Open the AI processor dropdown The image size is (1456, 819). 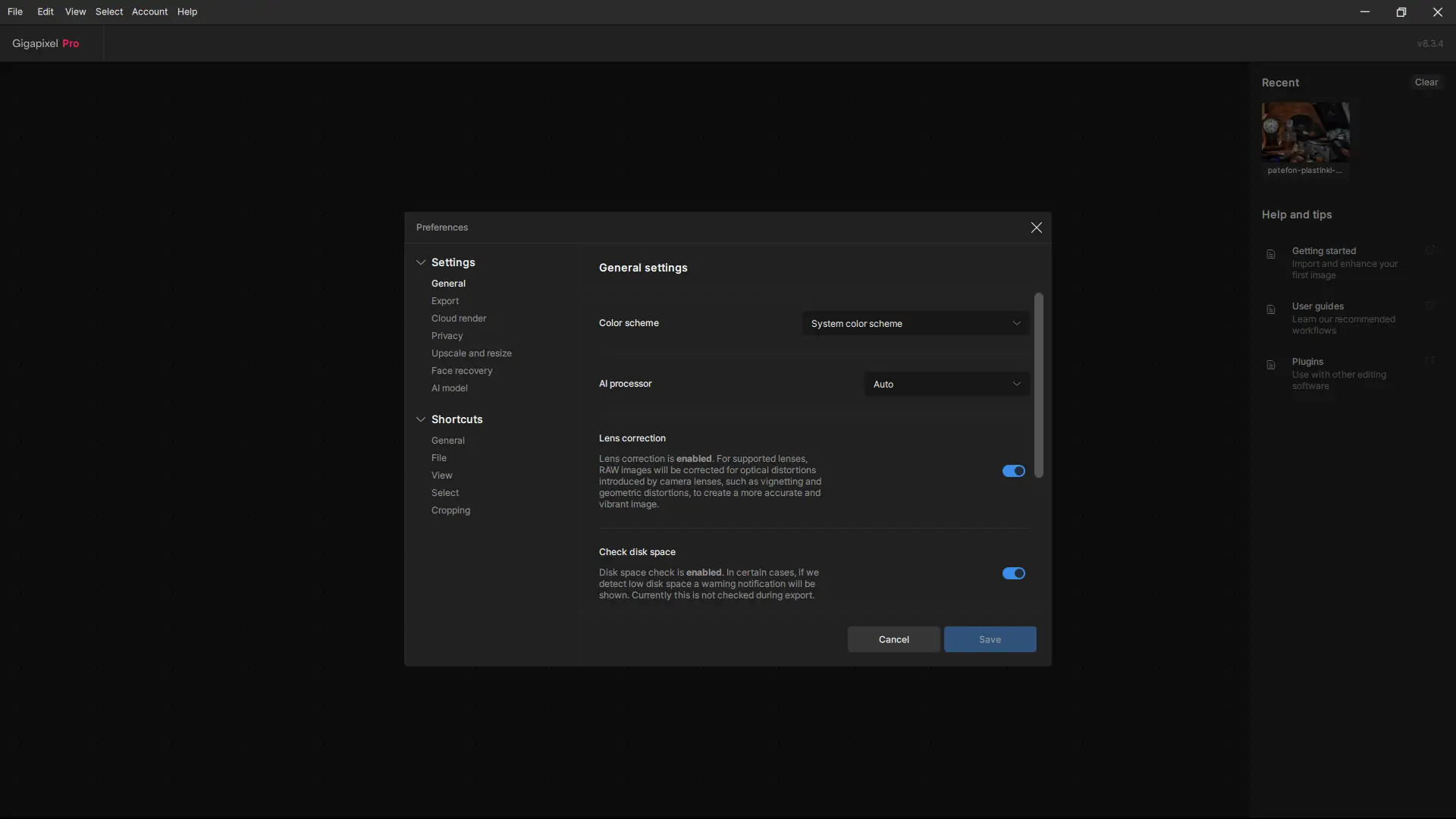(946, 384)
